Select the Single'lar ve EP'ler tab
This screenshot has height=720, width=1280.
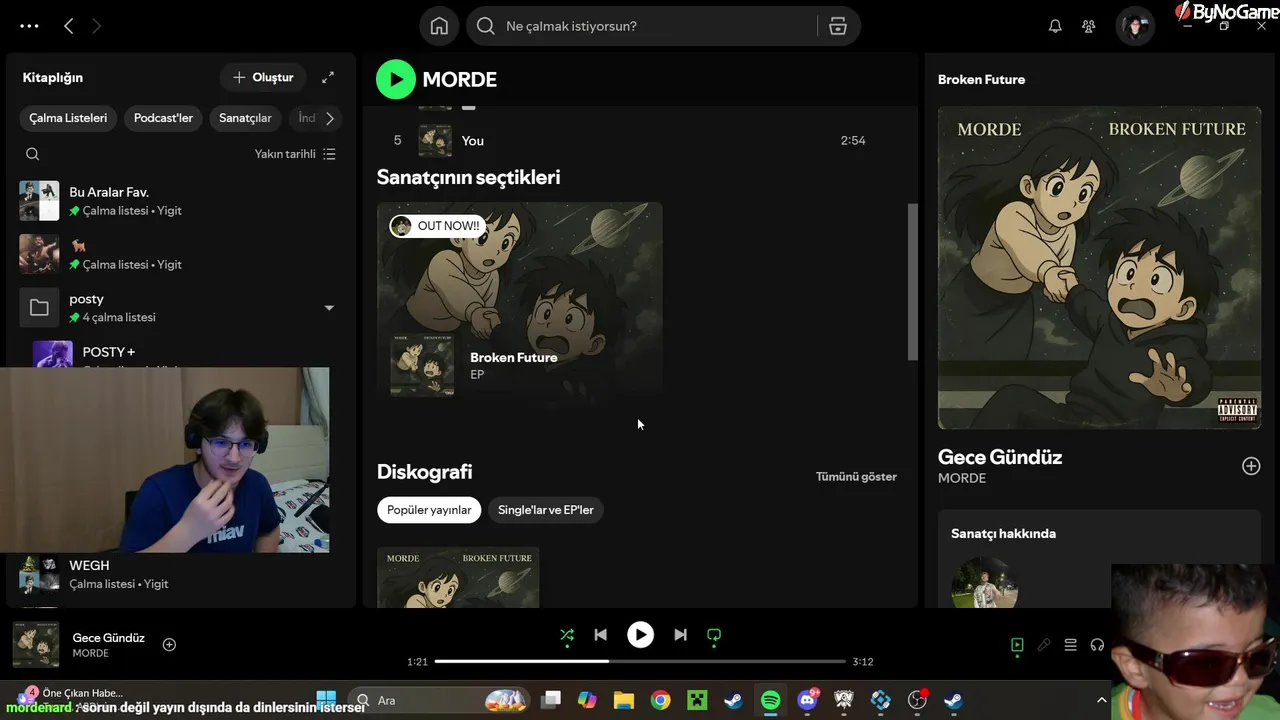pos(546,510)
